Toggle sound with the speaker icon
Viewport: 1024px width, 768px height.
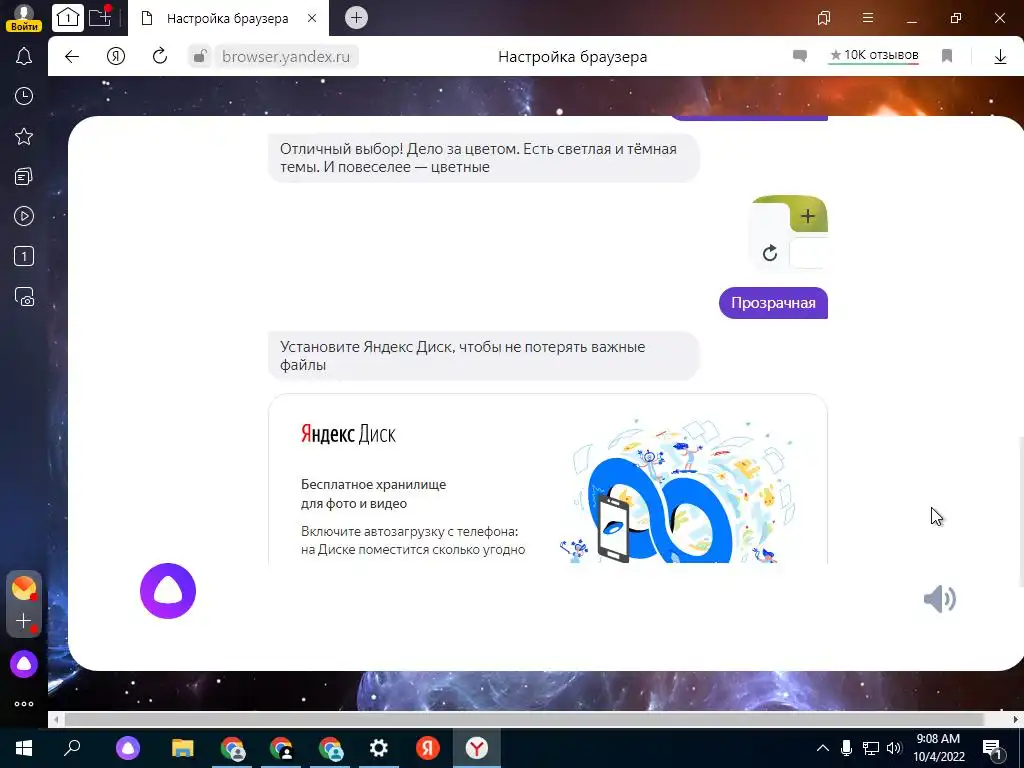(x=940, y=599)
